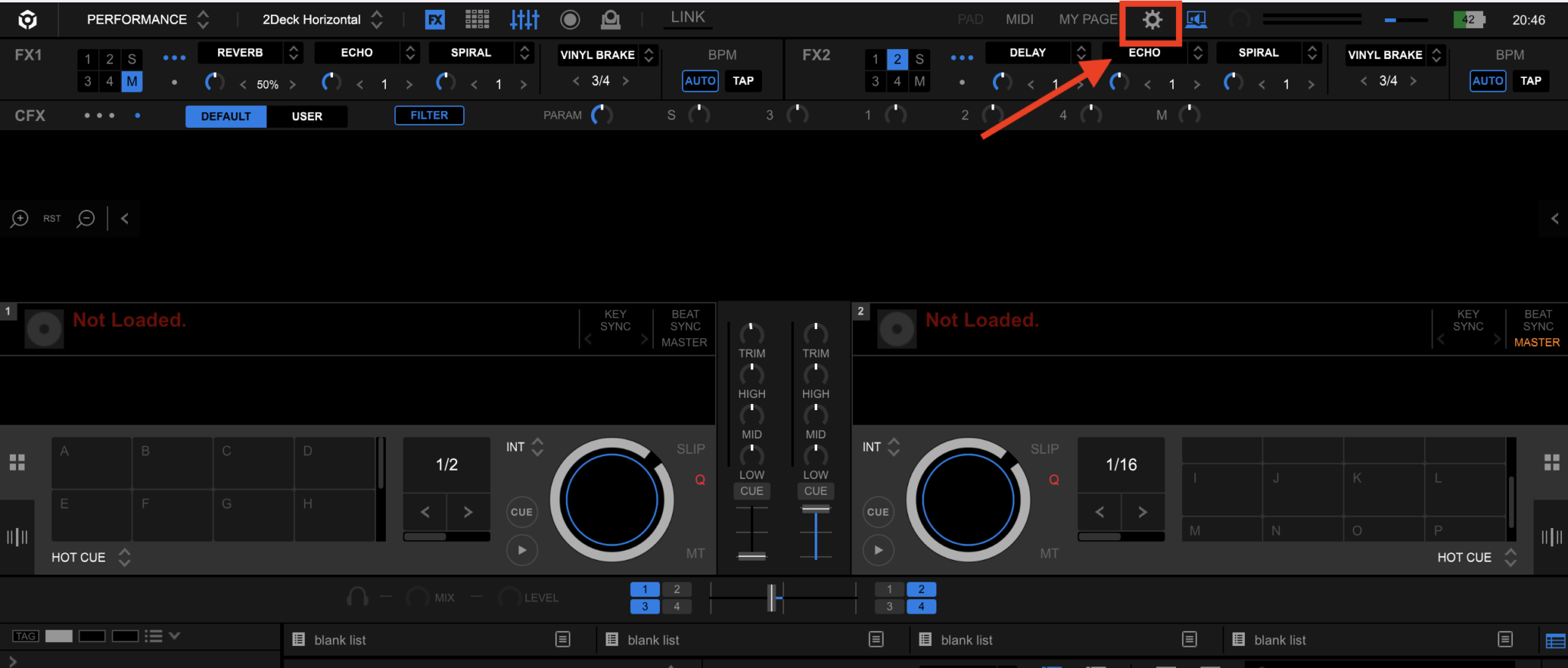The width and height of the screenshot is (1568, 668).
Task: Switch to the CFX USER tab
Action: click(x=306, y=116)
